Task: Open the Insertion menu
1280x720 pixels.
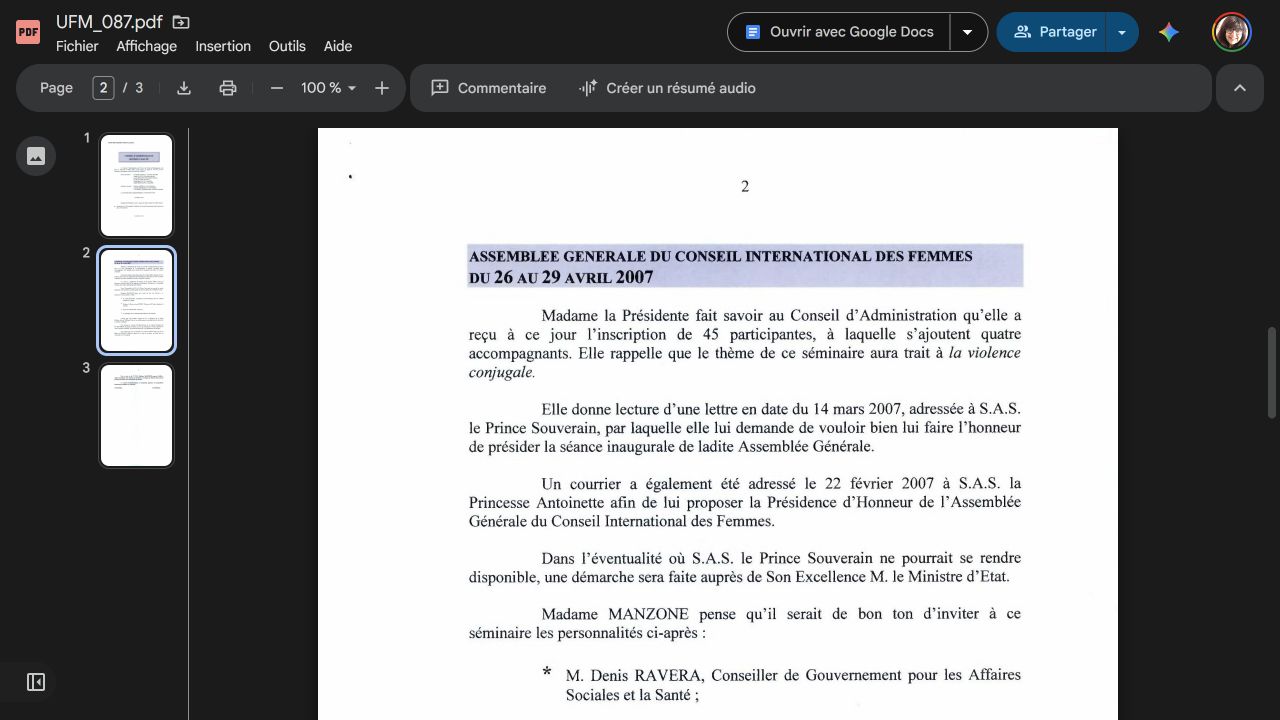Action: coord(223,46)
